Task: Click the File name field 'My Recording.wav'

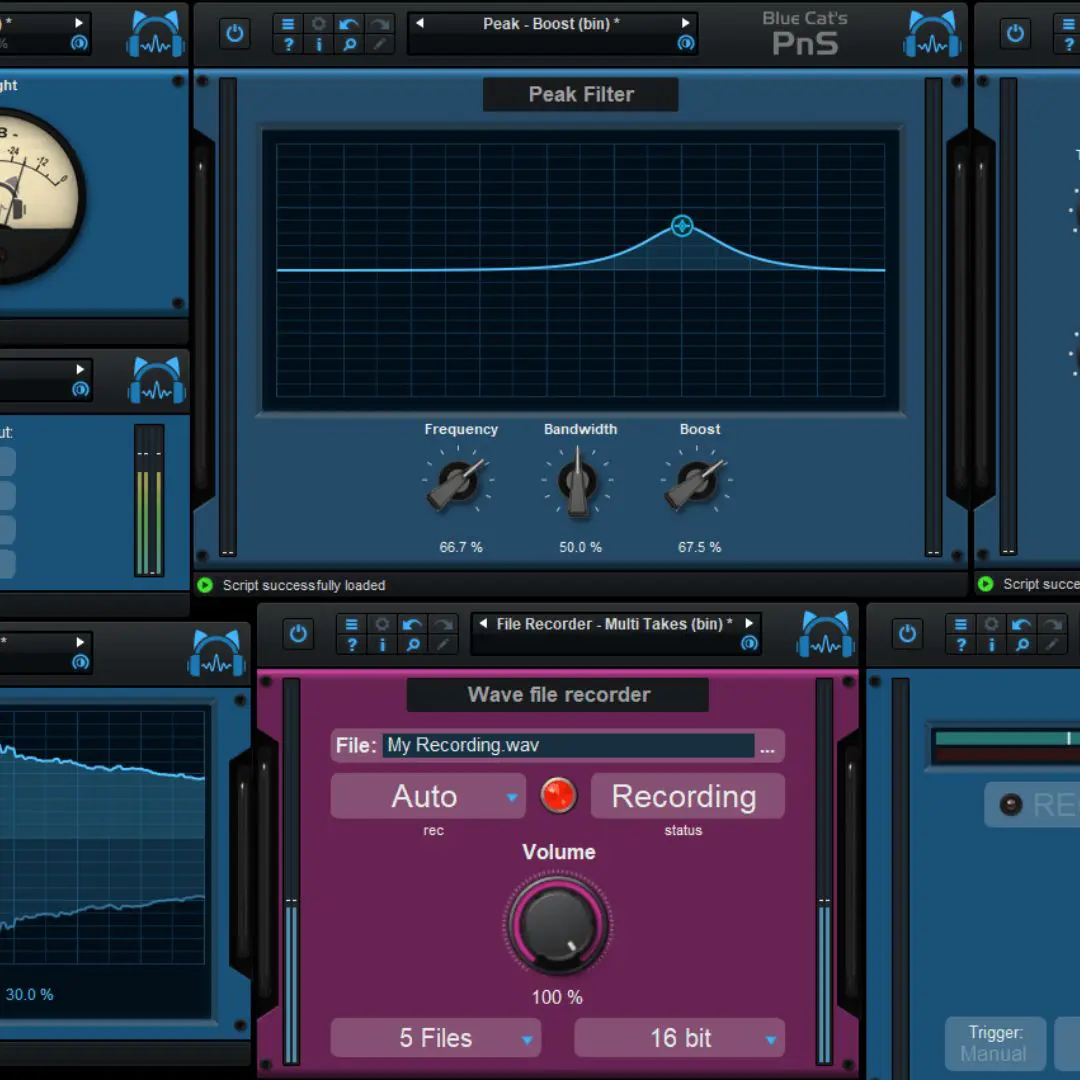Action: (x=568, y=745)
